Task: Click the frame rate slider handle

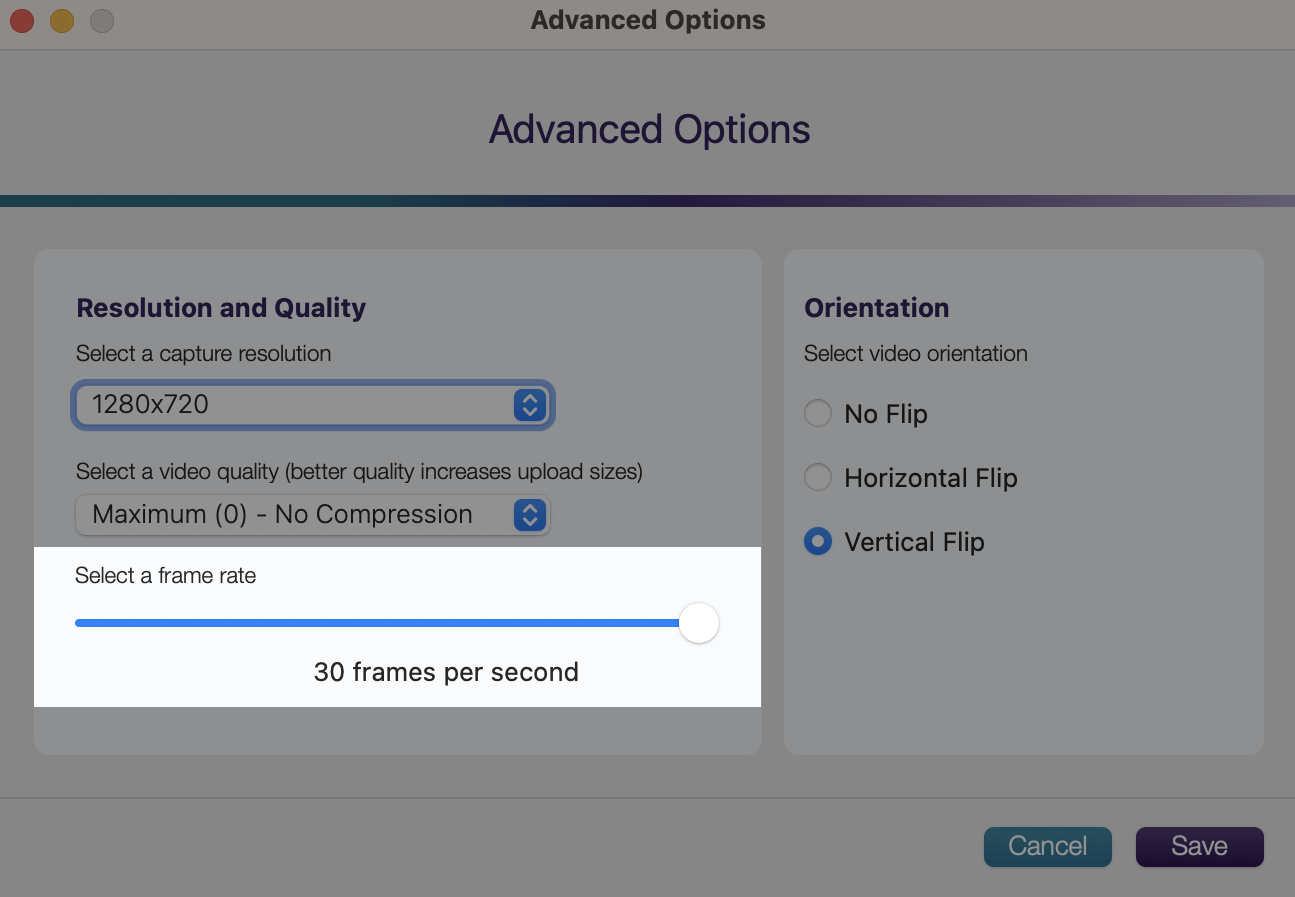Action: click(699, 622)
